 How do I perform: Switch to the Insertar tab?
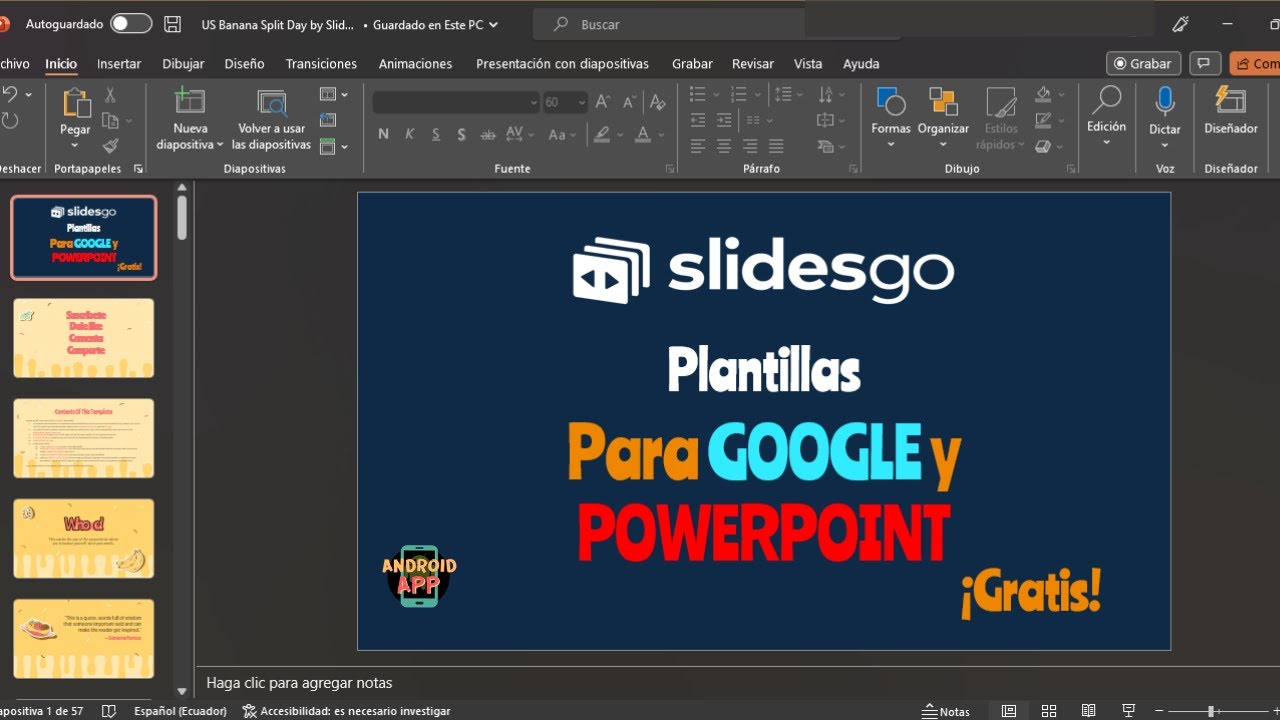(119, 63)
